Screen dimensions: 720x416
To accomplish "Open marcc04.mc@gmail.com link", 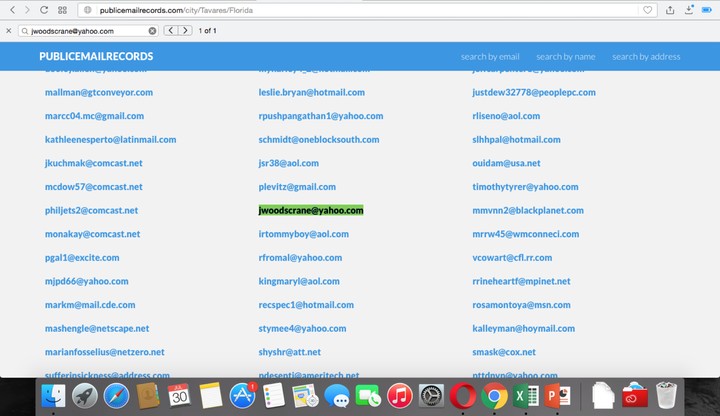I will click(x=94, y=116).
